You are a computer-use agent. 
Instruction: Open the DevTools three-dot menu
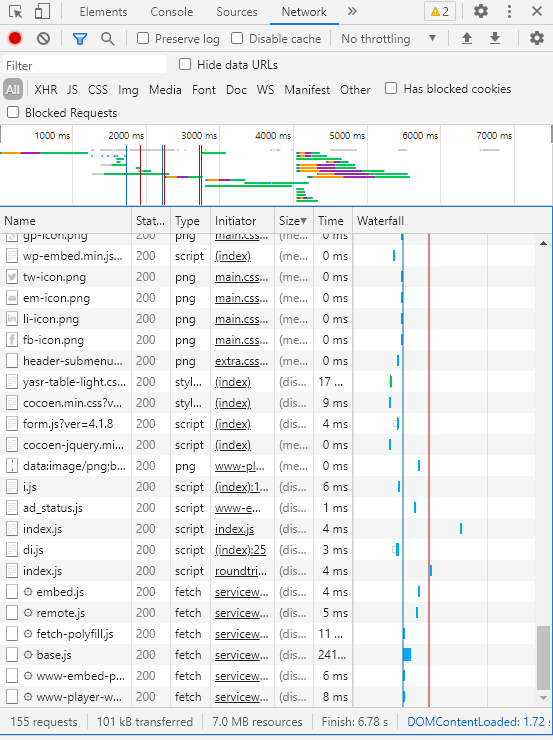[x=509, y=11]
